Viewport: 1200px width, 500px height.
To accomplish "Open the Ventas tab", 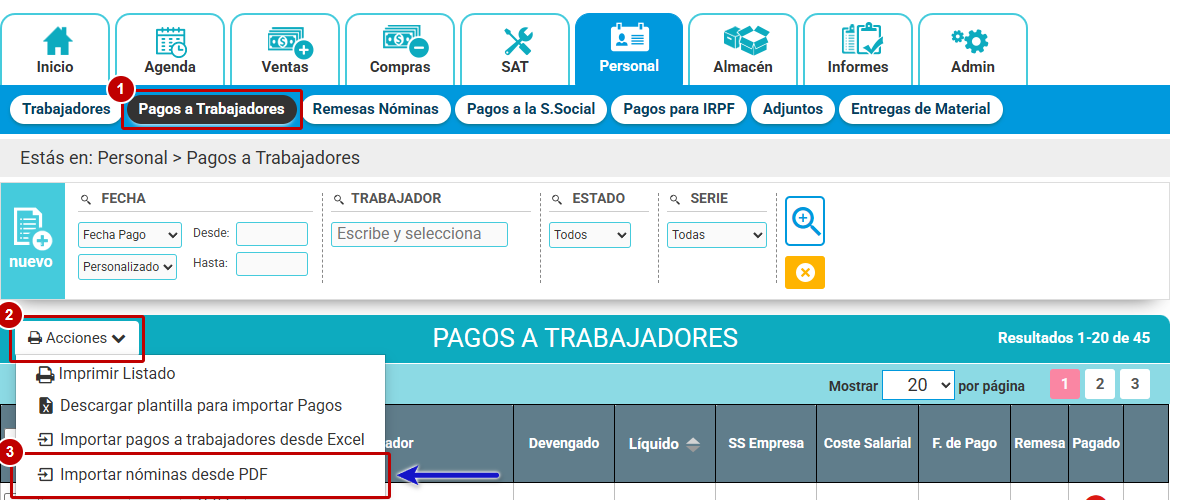I will tap(285, 49).
